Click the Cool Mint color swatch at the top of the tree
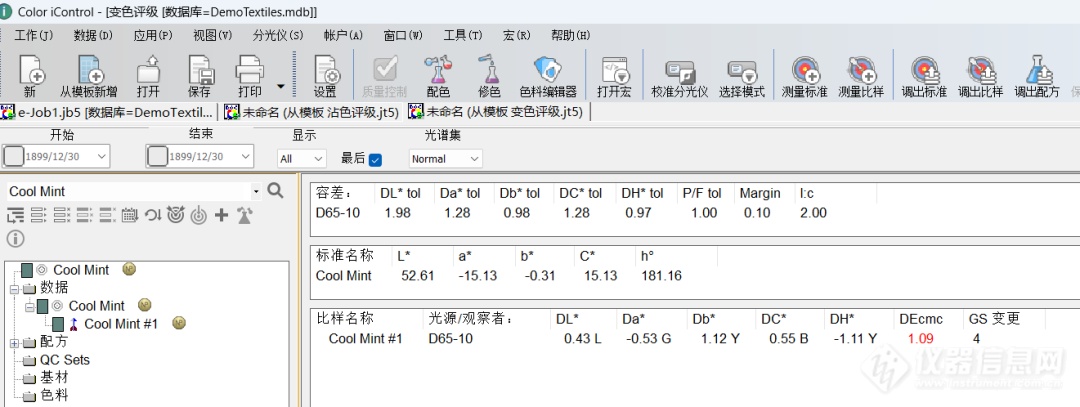Screen dimensions: 1080x407 tap(27, 270)
